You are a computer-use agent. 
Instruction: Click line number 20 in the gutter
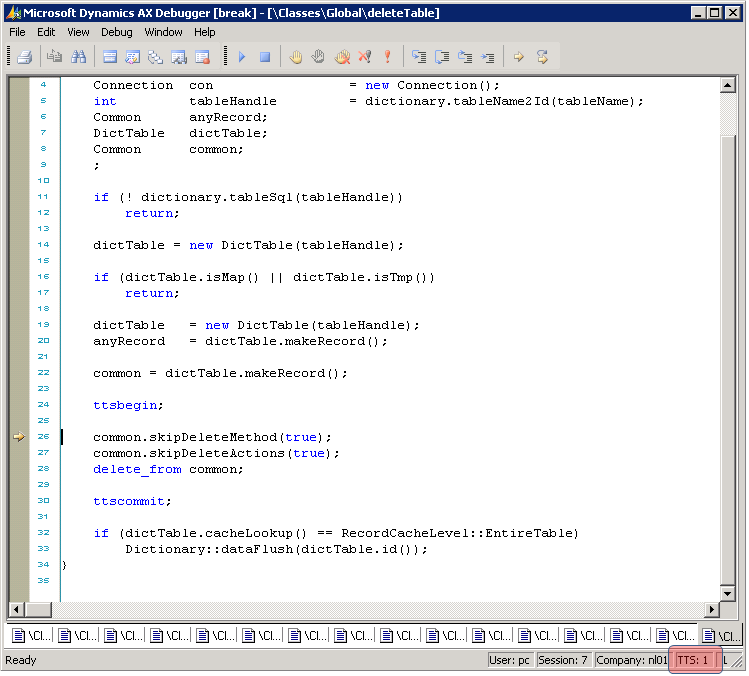(x=43, y=340)
